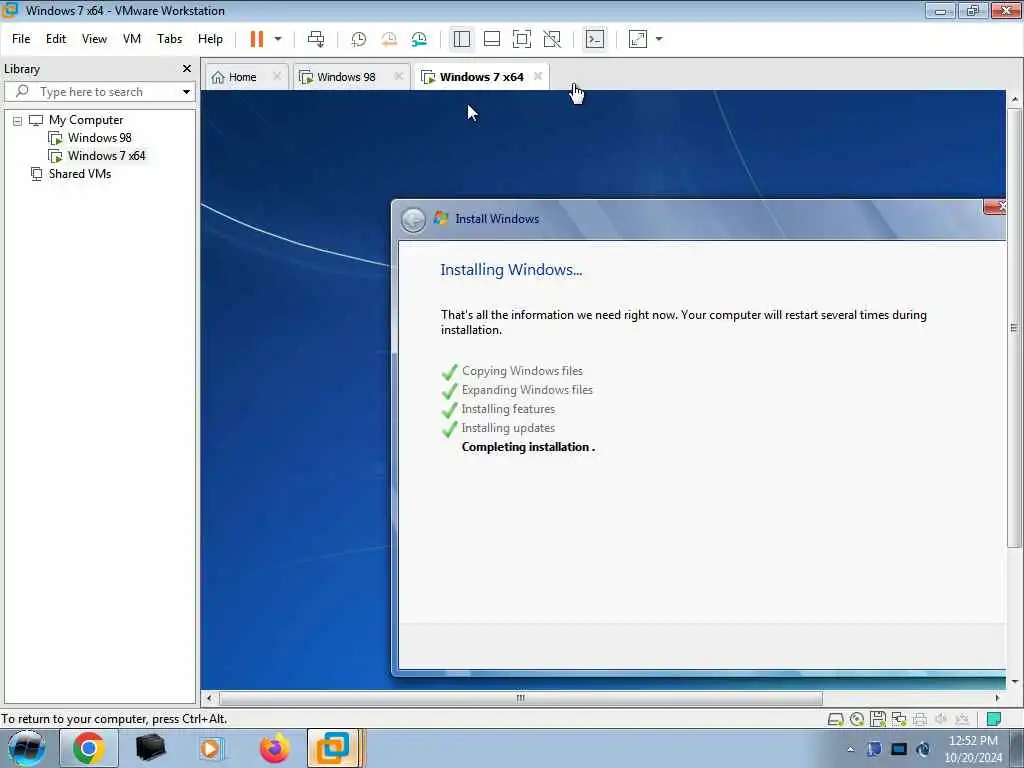Open the Tabs menu
The height and width of the screenshot is (768, 1024).
[169, 39]
